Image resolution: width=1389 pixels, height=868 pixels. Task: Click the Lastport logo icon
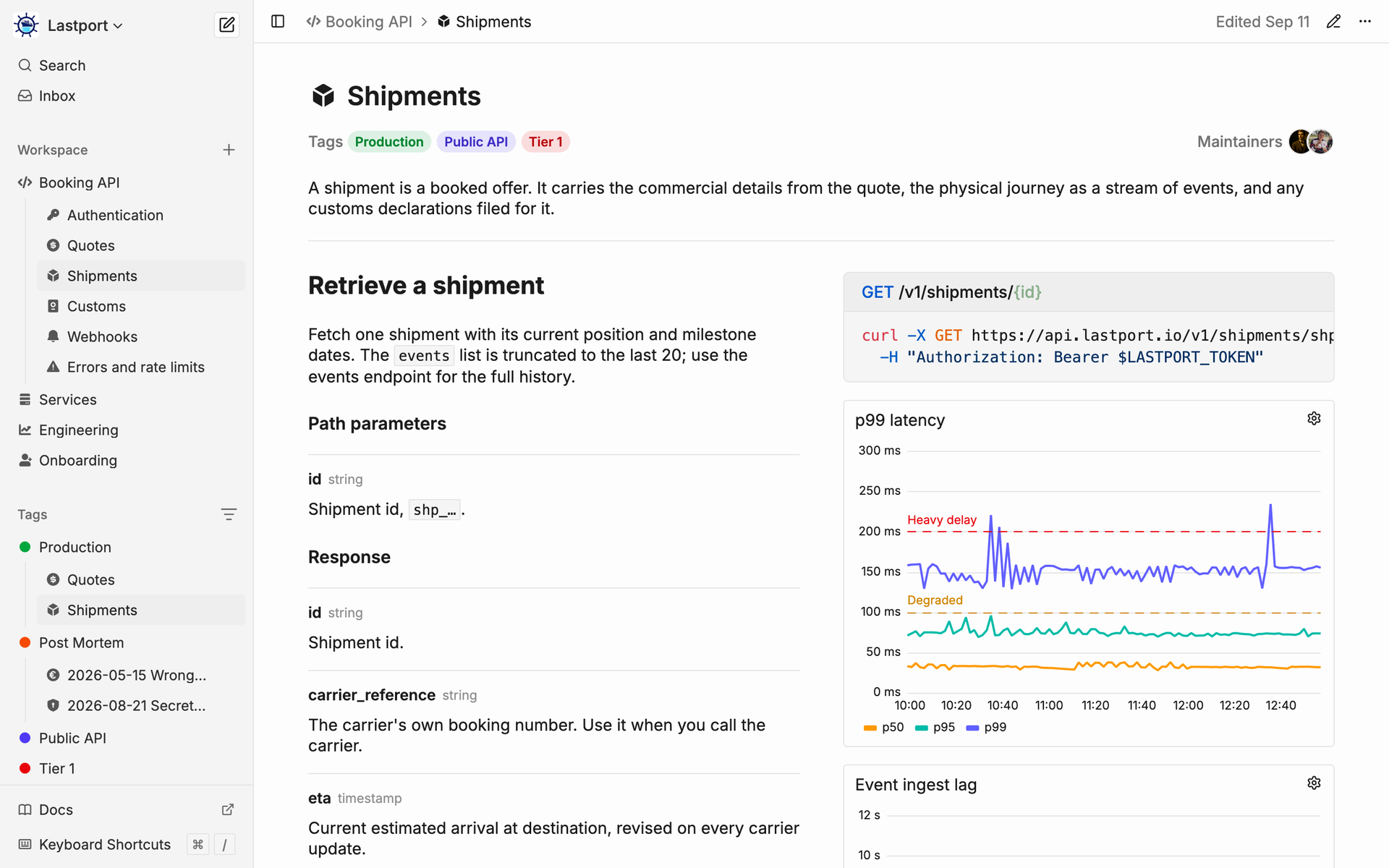[x=27, y=25]
